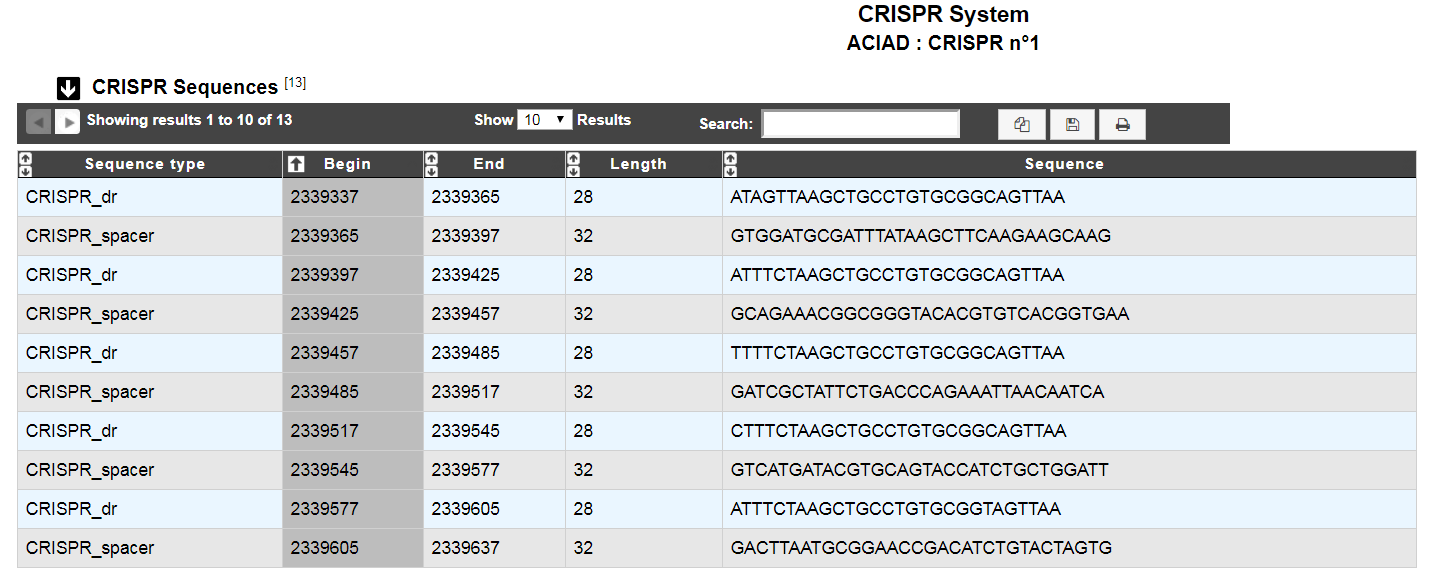Save table with the disk icon
This screenshot has height=572, width=1430.
1072,124
